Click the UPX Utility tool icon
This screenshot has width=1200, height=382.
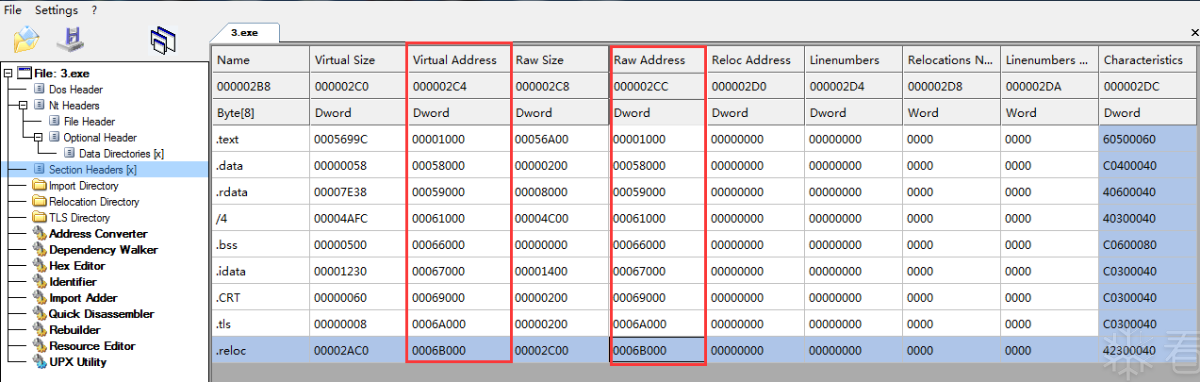point(39,361)
